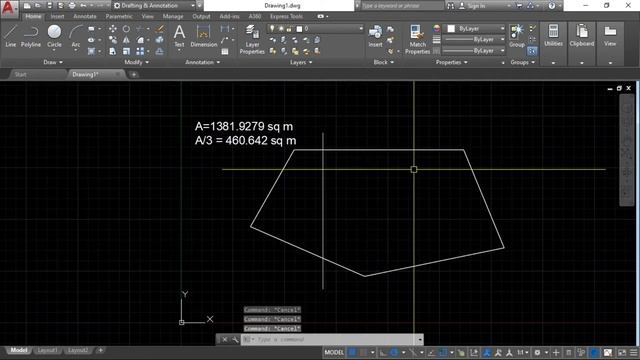This screenshot has height=360, width=640.
Task: Switch to the Manage ribbon tab
Action: (x=173, y=16)
